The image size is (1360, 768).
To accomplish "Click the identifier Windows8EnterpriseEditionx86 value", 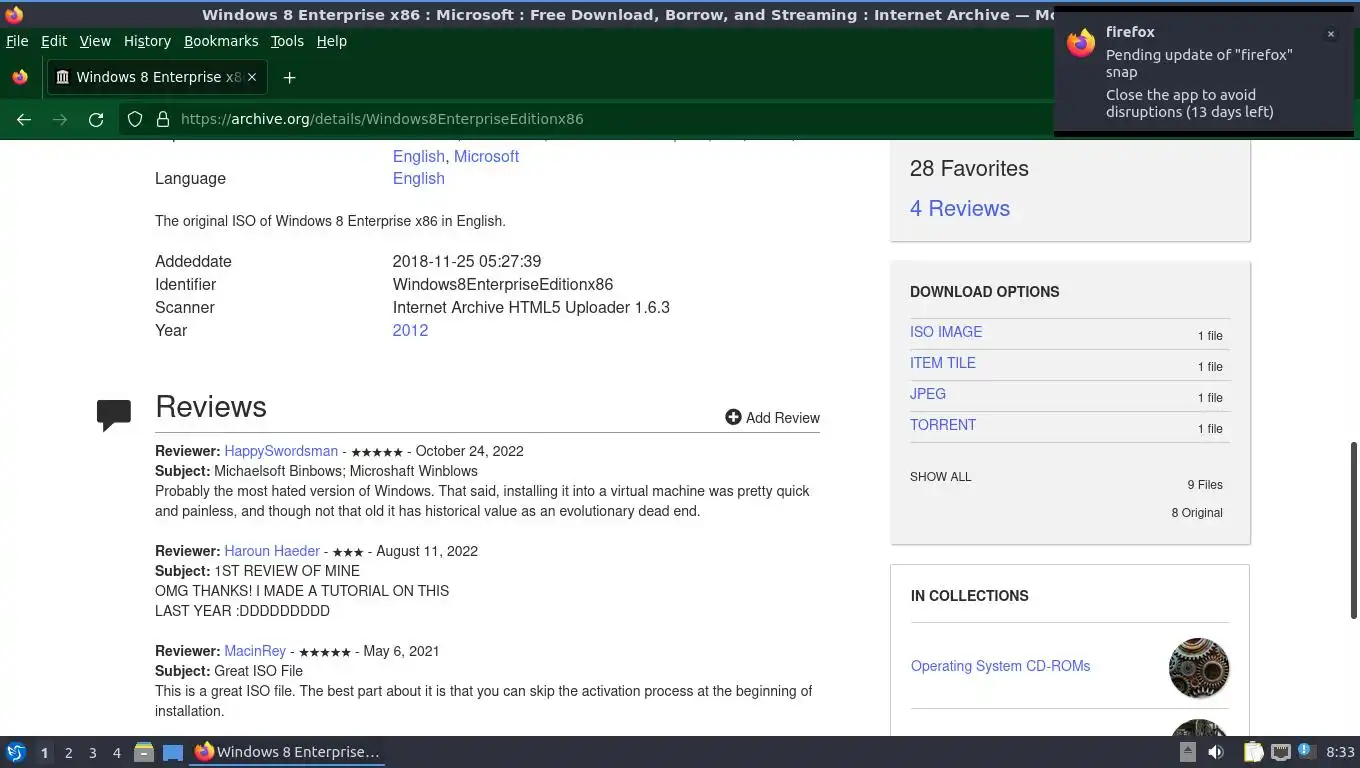I will pyautogui.click(x=503, y=284).
